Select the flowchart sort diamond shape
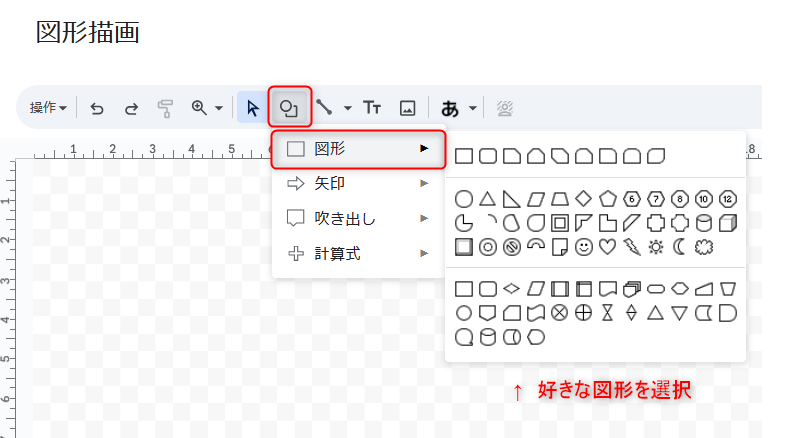Viewport: 812px width, 438px height. (632, 313)
